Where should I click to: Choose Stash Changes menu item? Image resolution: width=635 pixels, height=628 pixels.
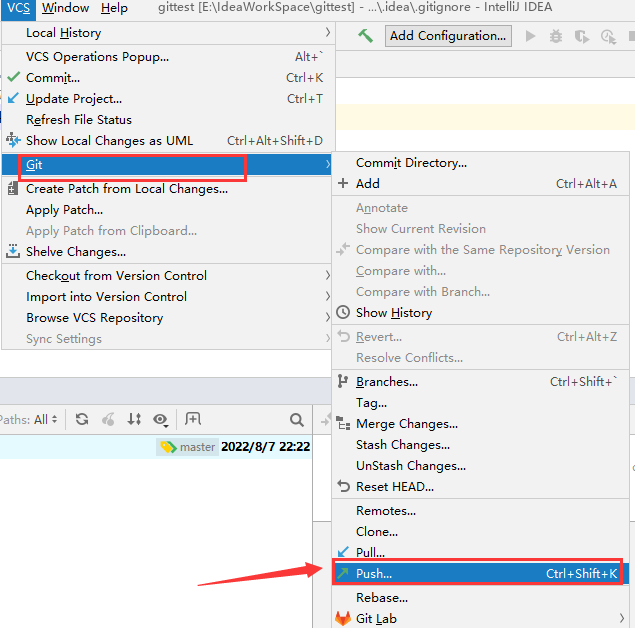(480, 445)
